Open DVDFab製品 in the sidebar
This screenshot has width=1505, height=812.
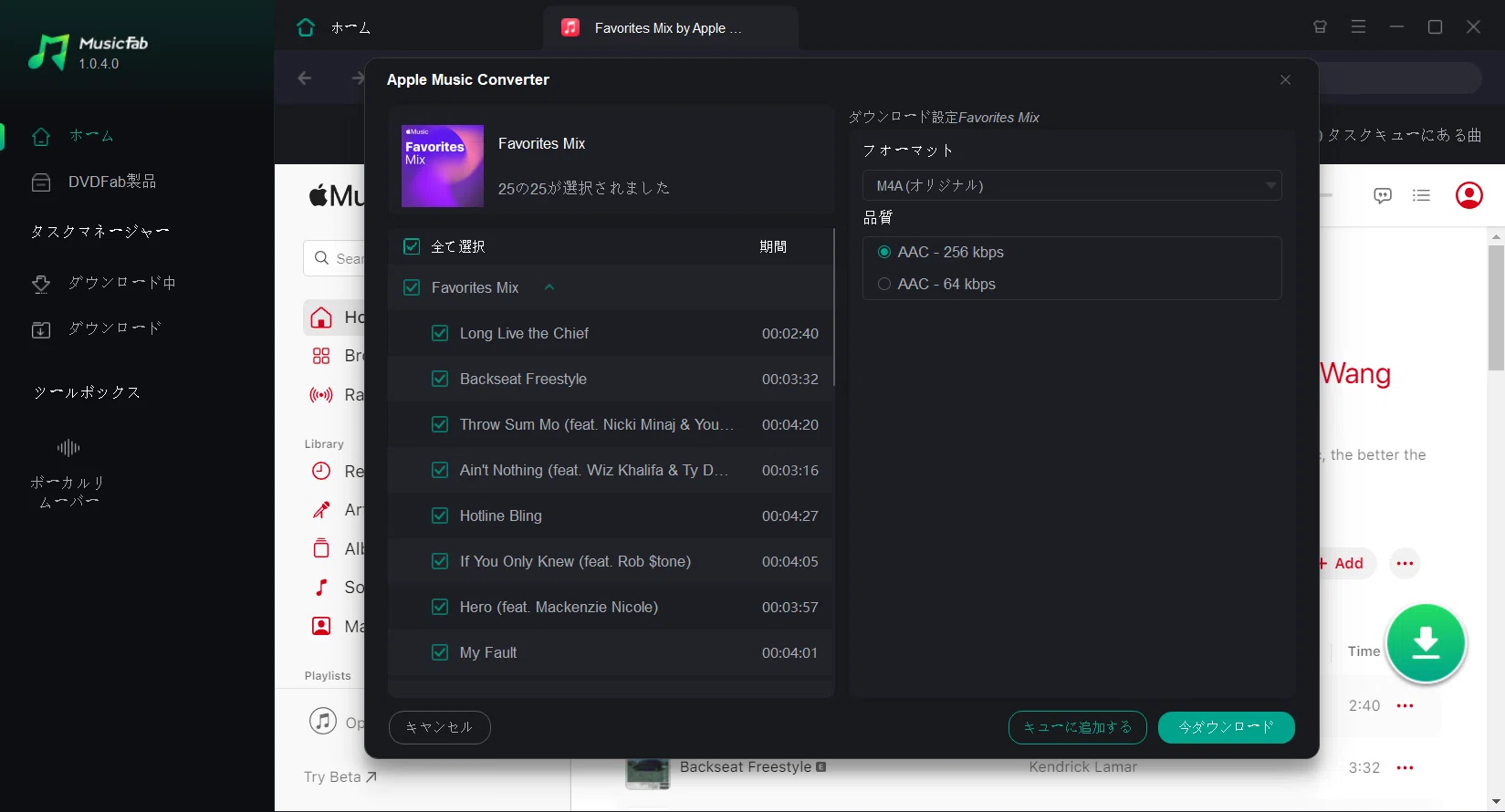[x=93, y=182]
